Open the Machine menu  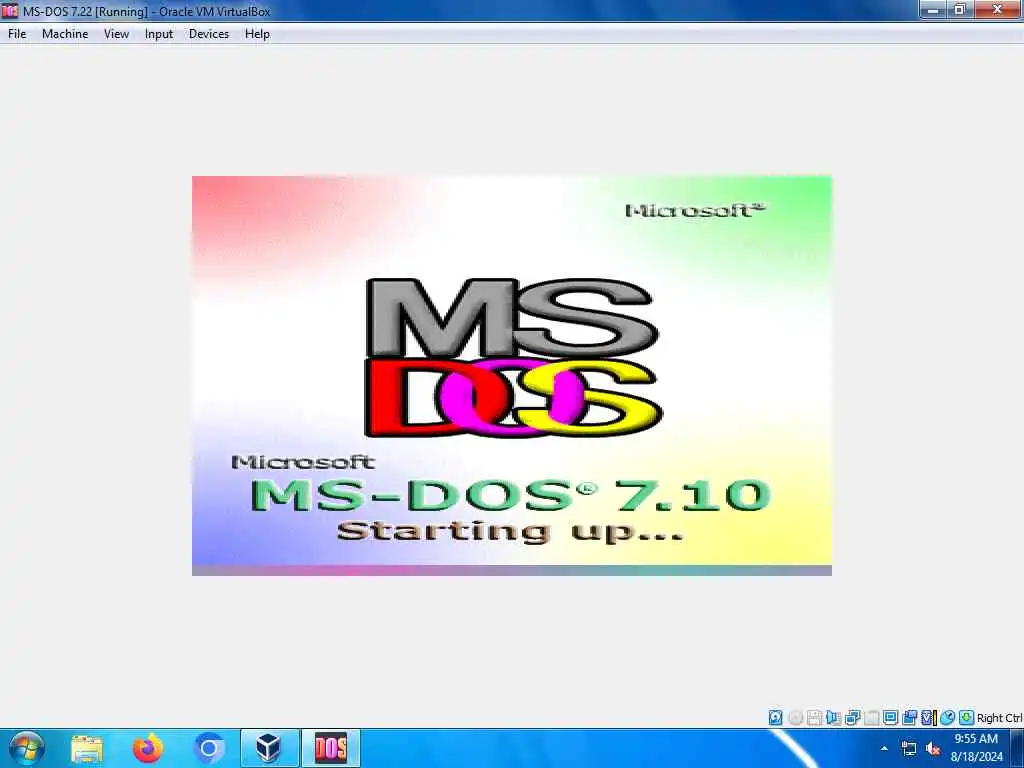[65, 34]
